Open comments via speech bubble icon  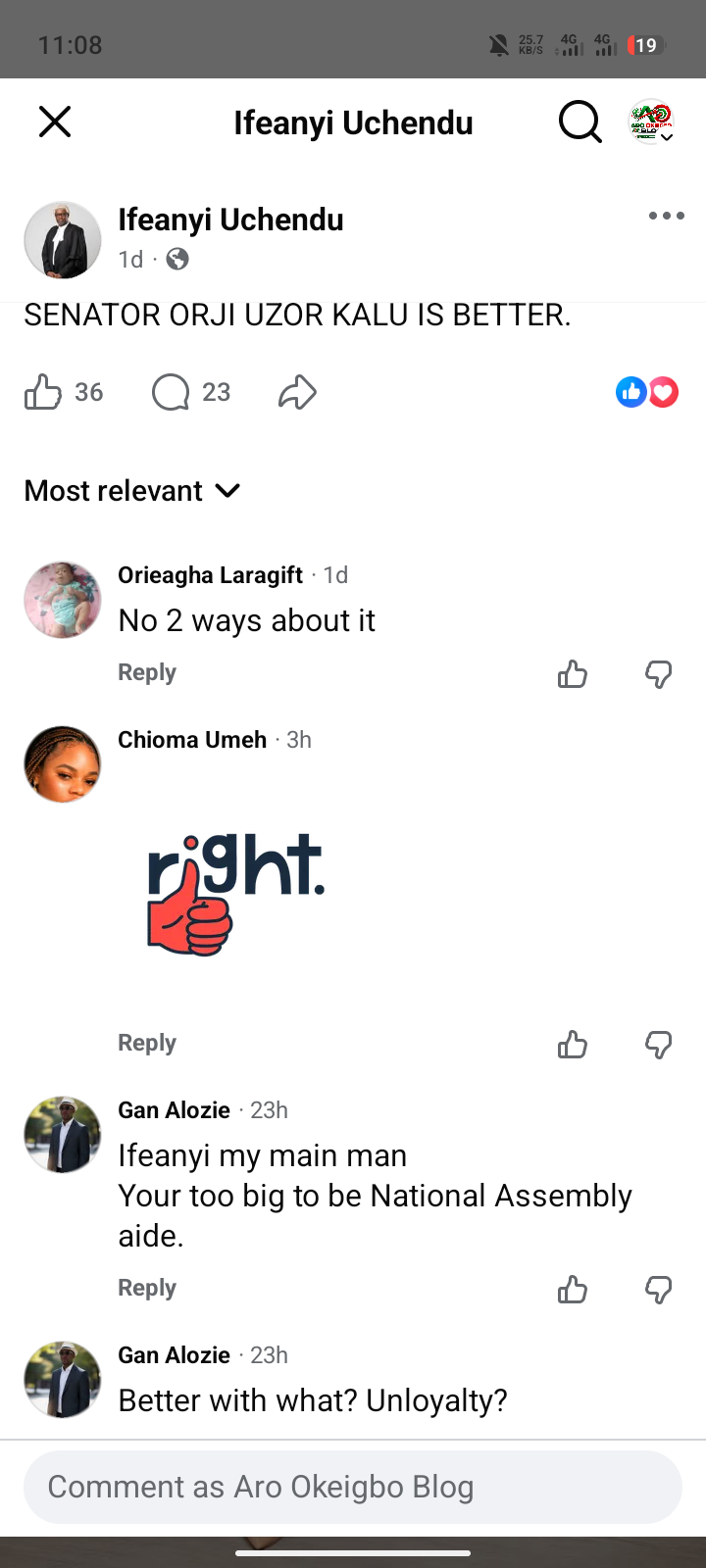pyautogui.click(x=171, y=392)
